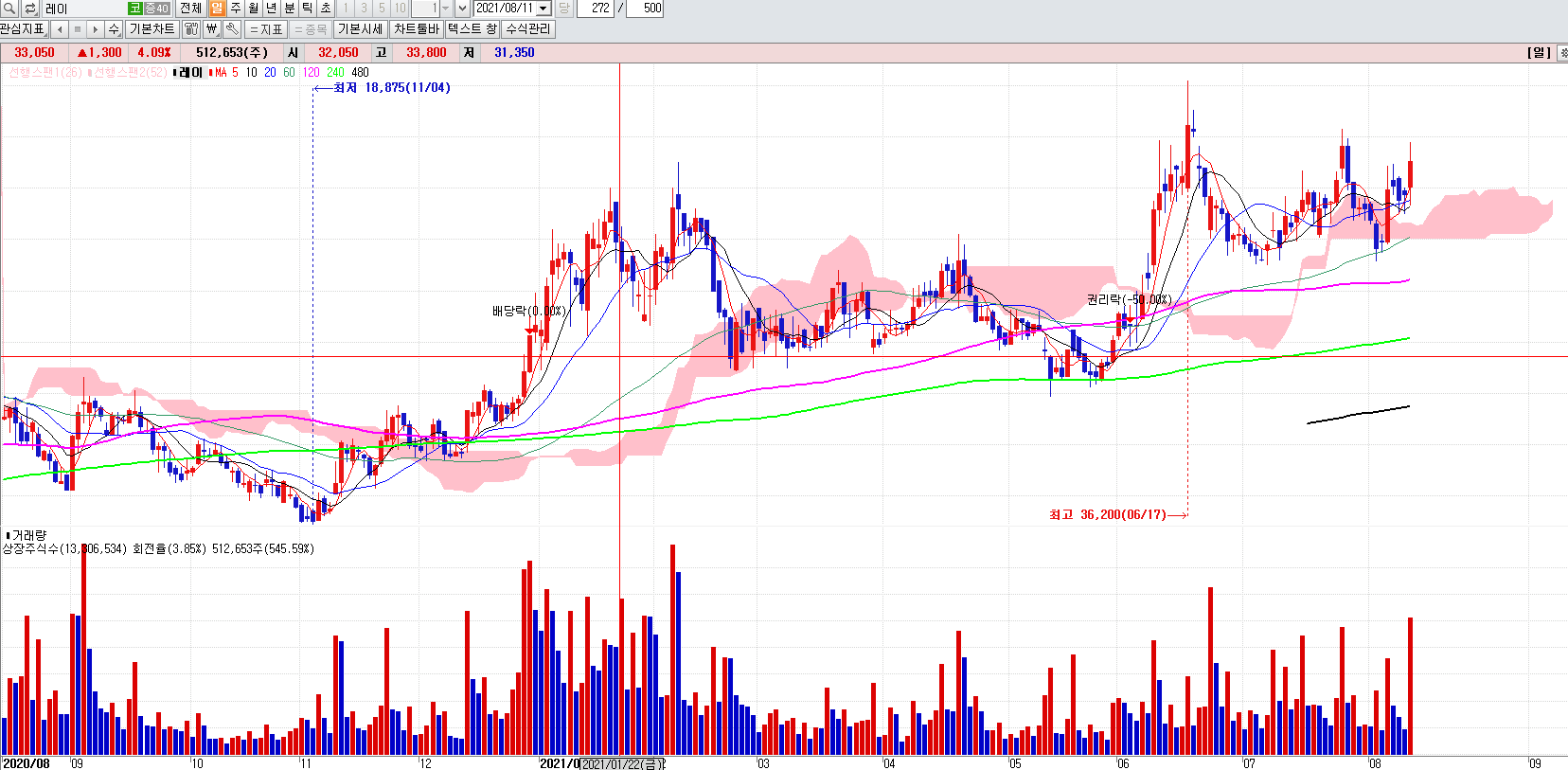Open the date 2021/08/11 calendar dropdown
The width and height of the screenshot is (1568, 770).
(x=543, y=9)
